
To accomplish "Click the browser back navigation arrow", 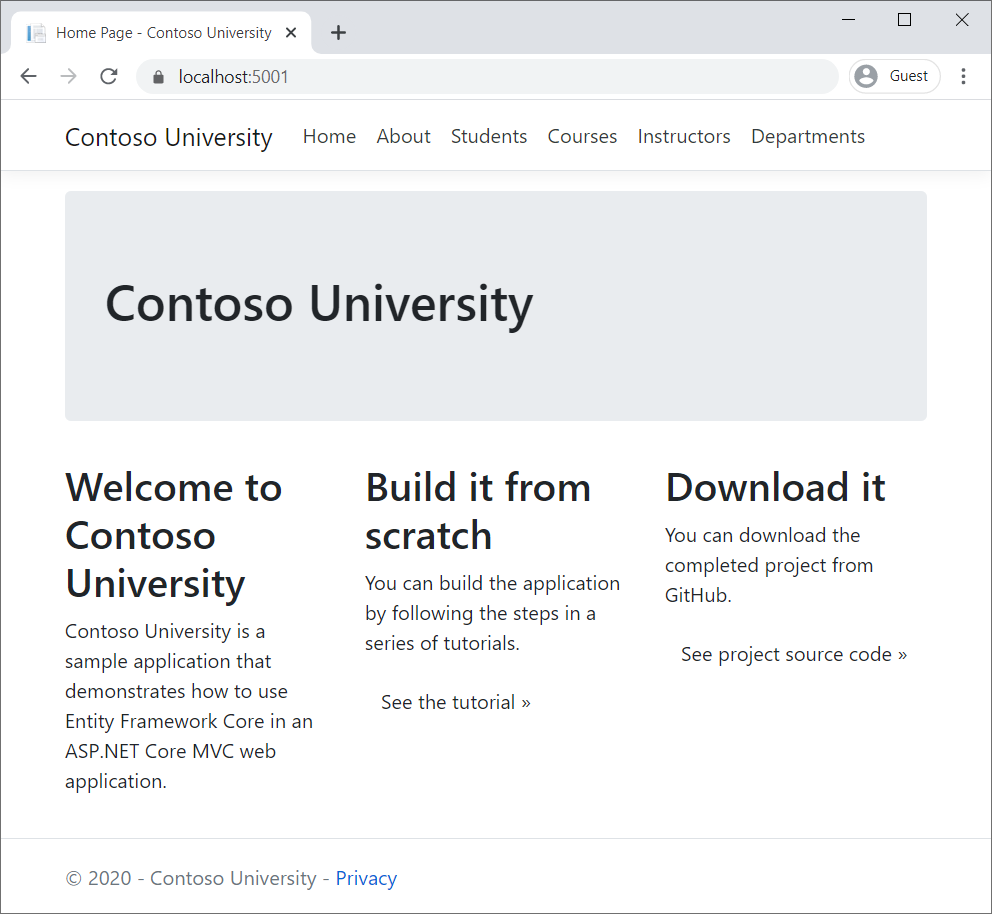I will (28, 76).
